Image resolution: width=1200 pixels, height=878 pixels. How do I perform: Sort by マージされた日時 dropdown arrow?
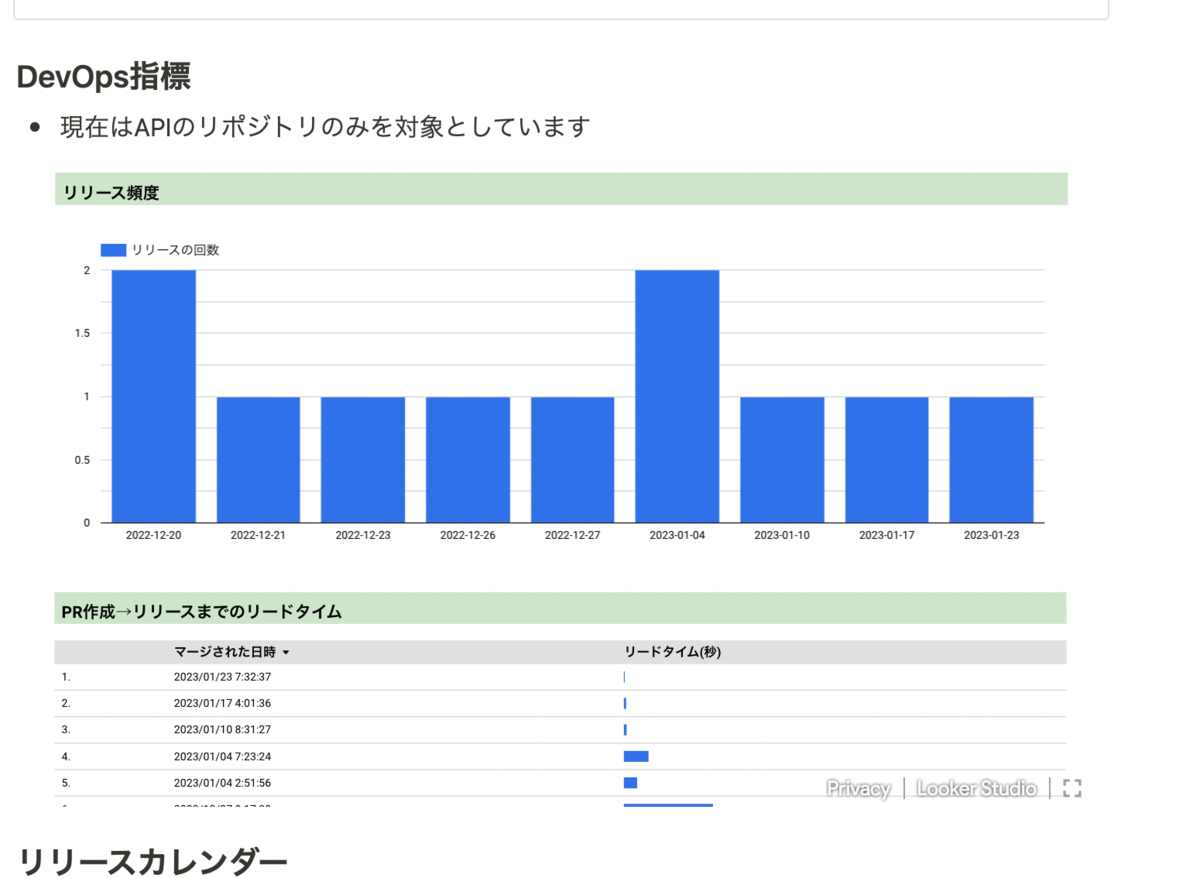(x=286, y=653)
